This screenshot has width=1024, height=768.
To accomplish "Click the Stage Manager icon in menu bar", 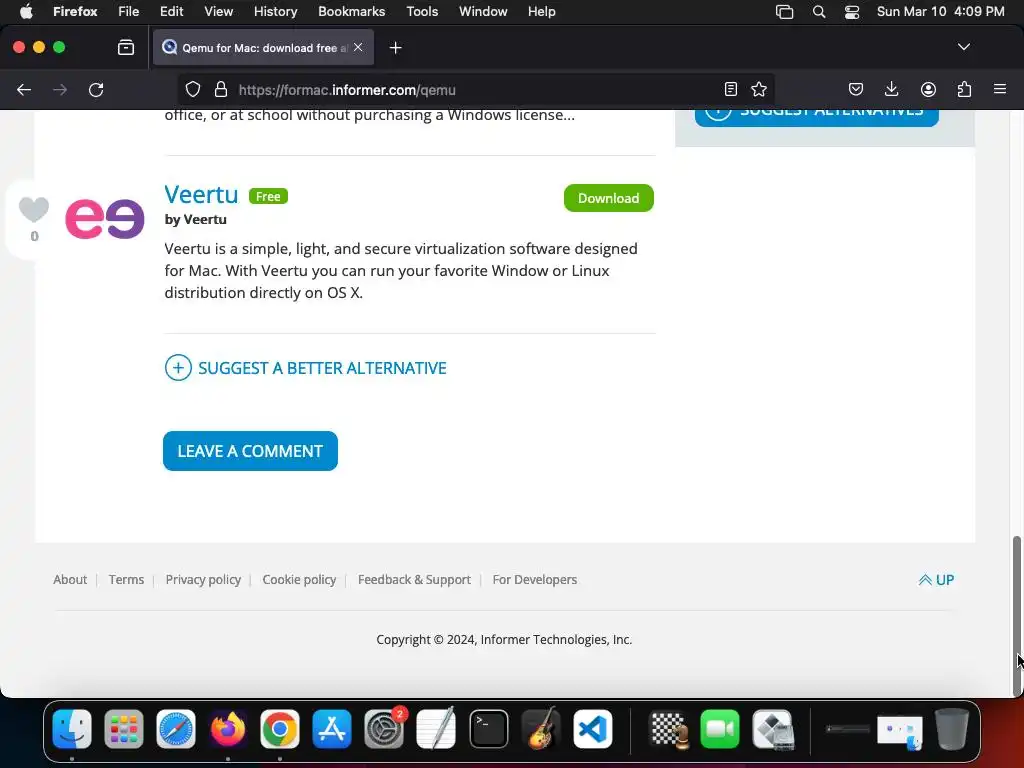I will 784,11.
